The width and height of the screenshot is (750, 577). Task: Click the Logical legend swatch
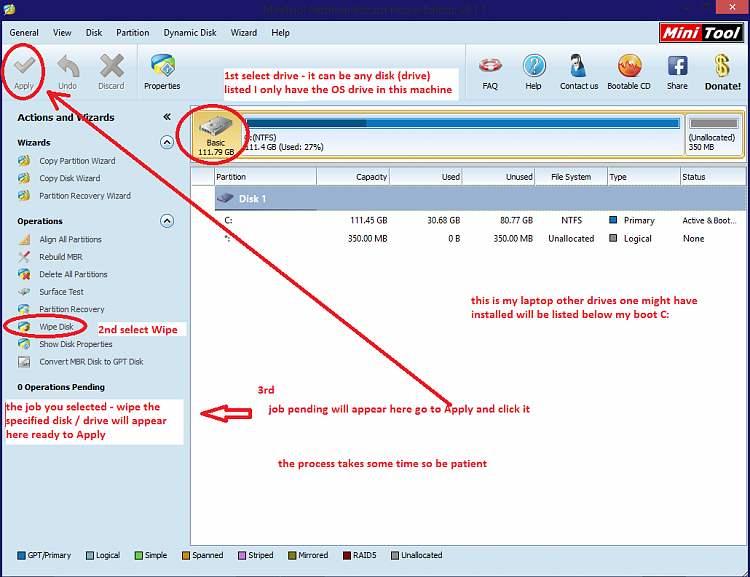(x=90, y=555)
